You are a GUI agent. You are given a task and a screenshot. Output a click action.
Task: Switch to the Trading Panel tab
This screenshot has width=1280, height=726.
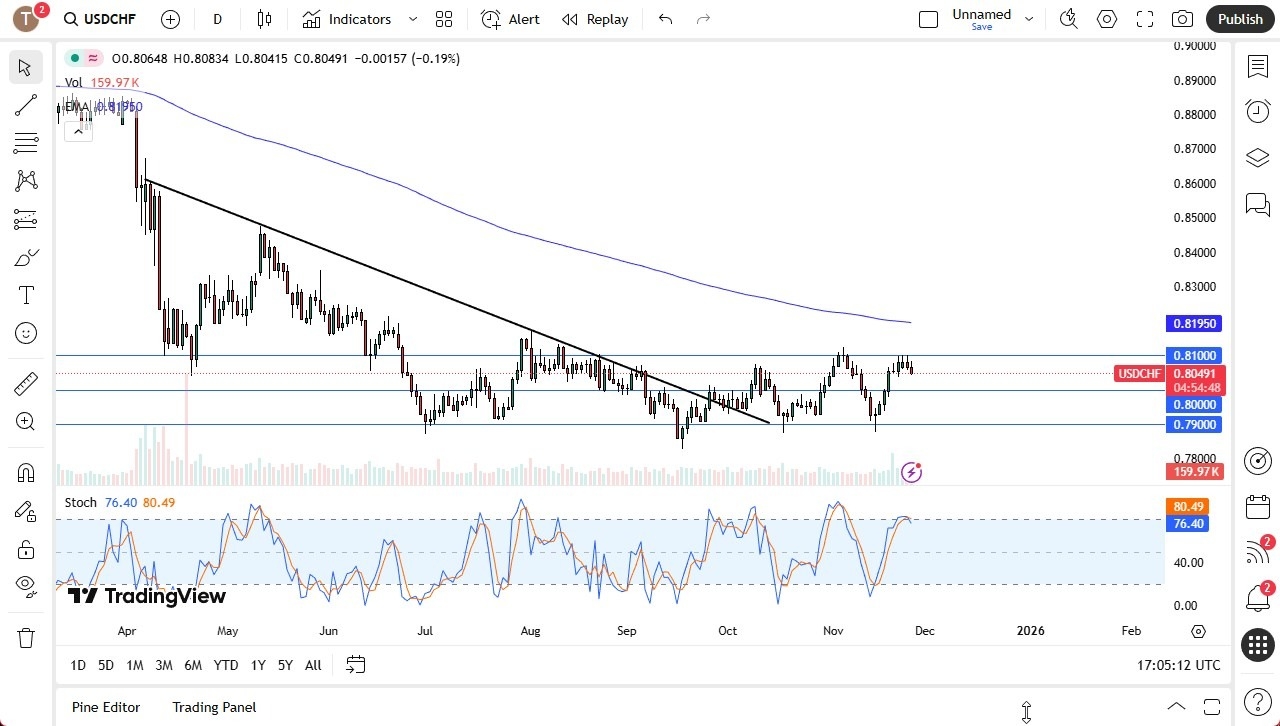214,707
